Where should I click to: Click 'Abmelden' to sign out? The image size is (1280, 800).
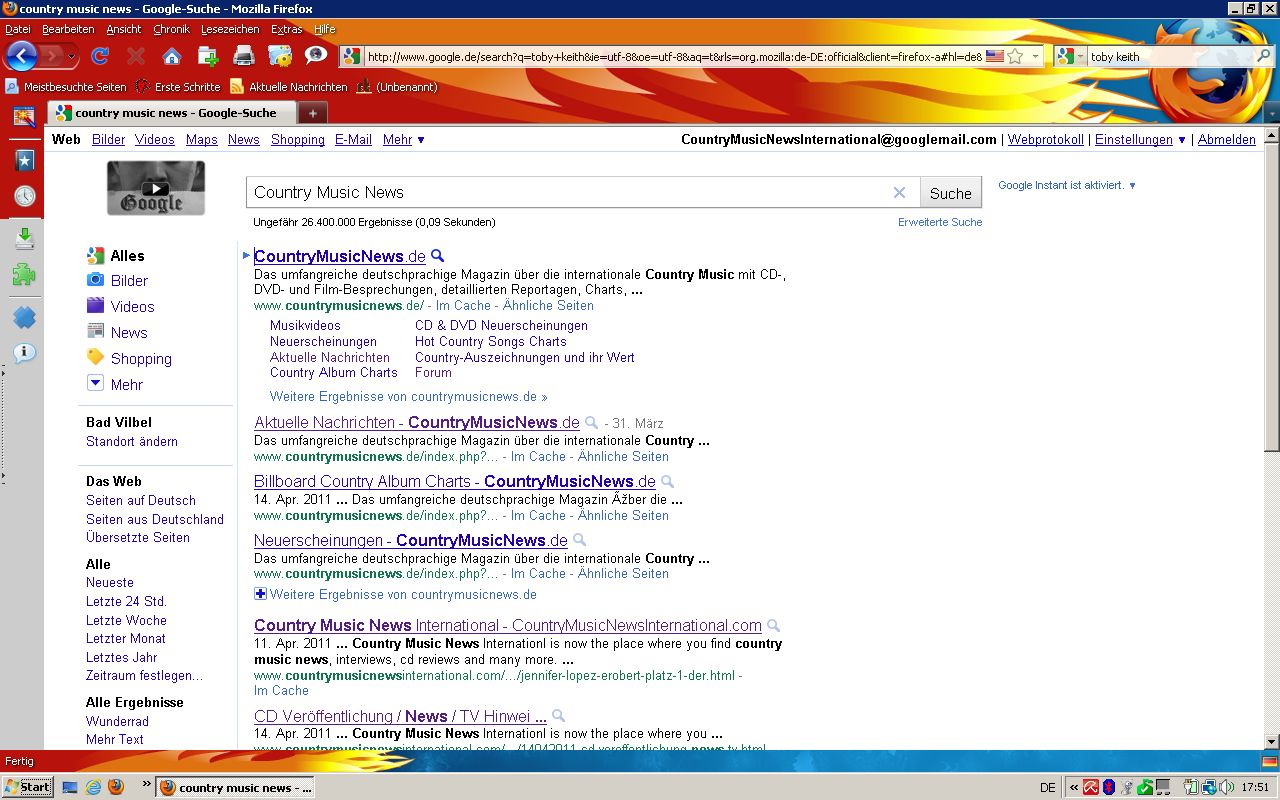[1227, 140]
